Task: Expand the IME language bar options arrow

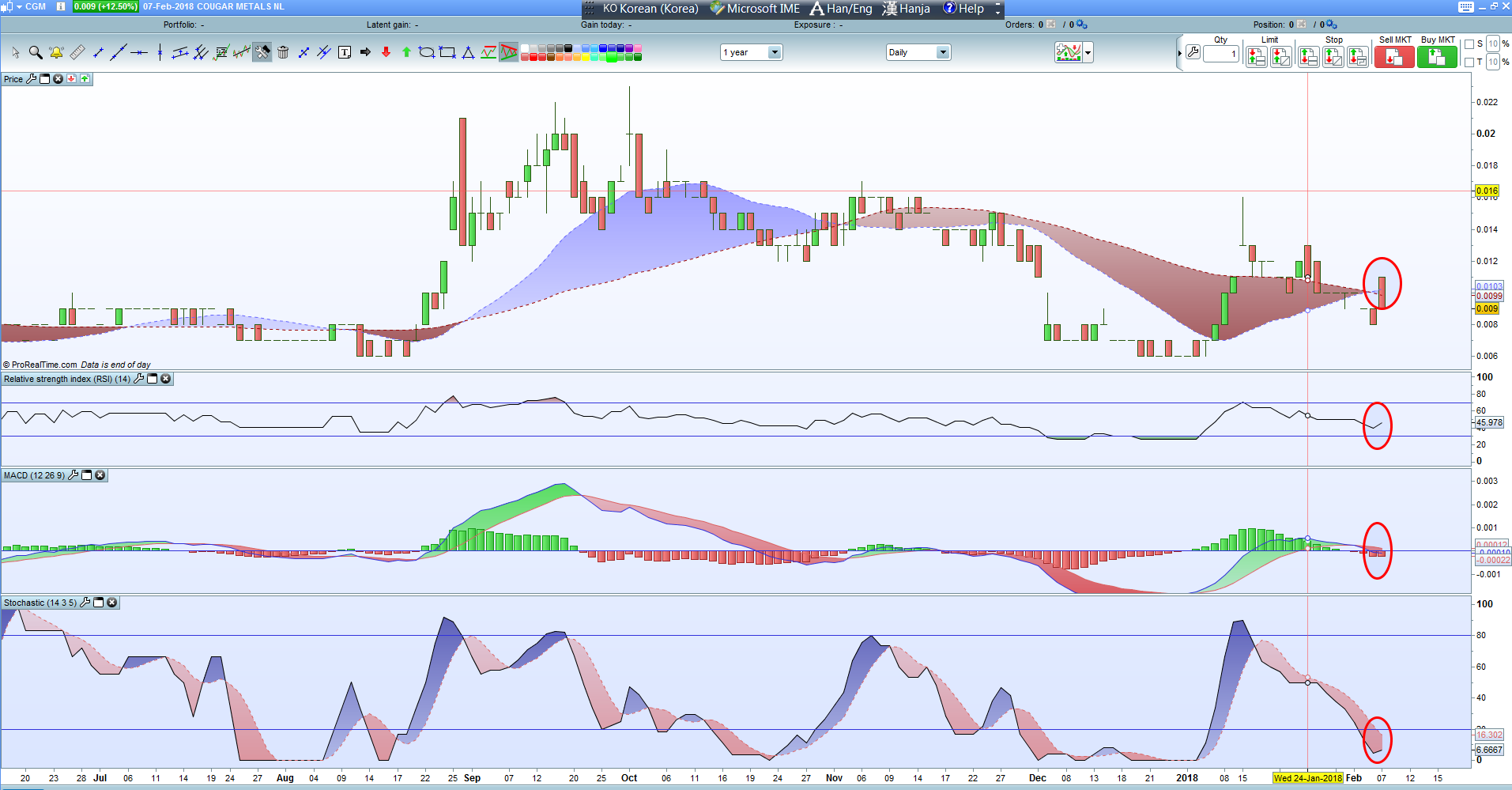Action: pyautogui.click(x=997, y=9)
